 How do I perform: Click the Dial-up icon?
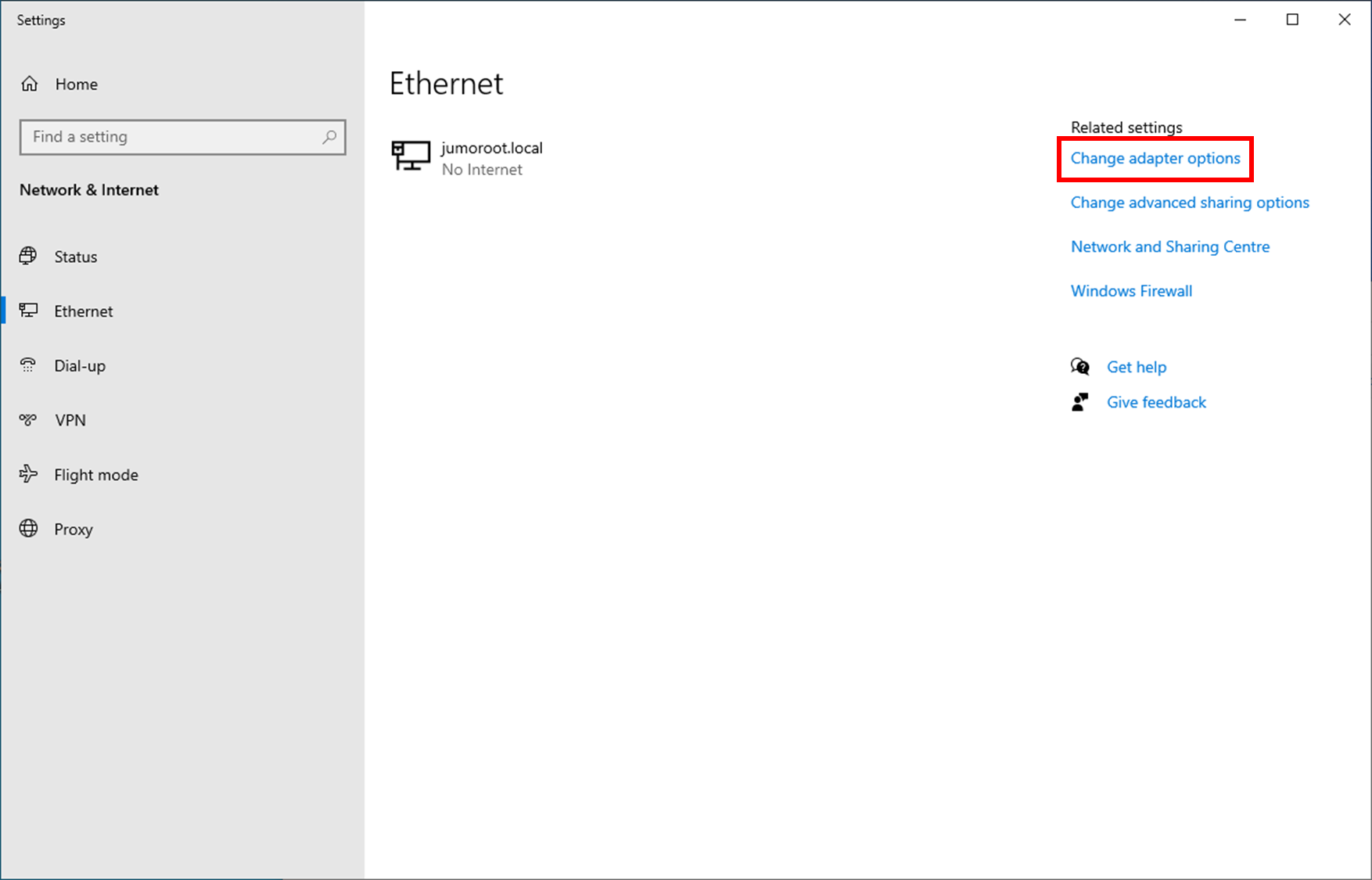coord(28,365)
